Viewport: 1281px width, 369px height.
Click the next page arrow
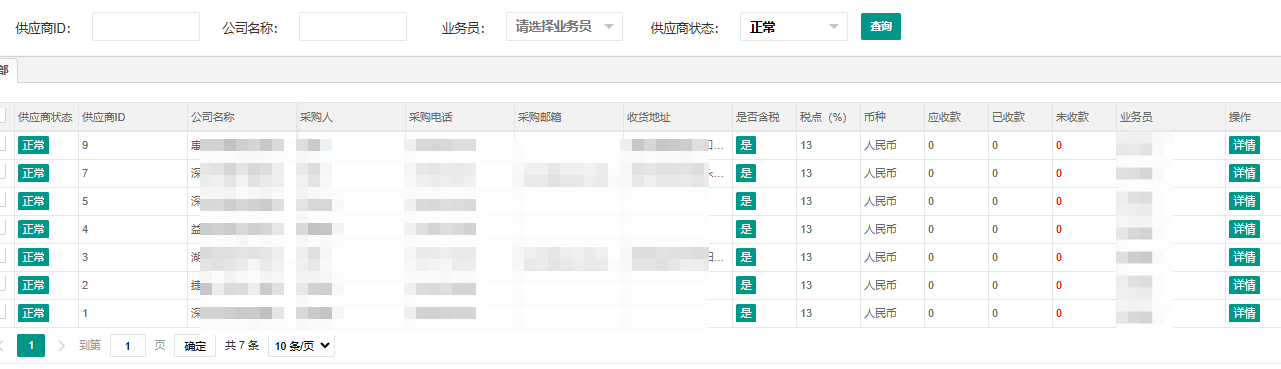coord(61,346)
